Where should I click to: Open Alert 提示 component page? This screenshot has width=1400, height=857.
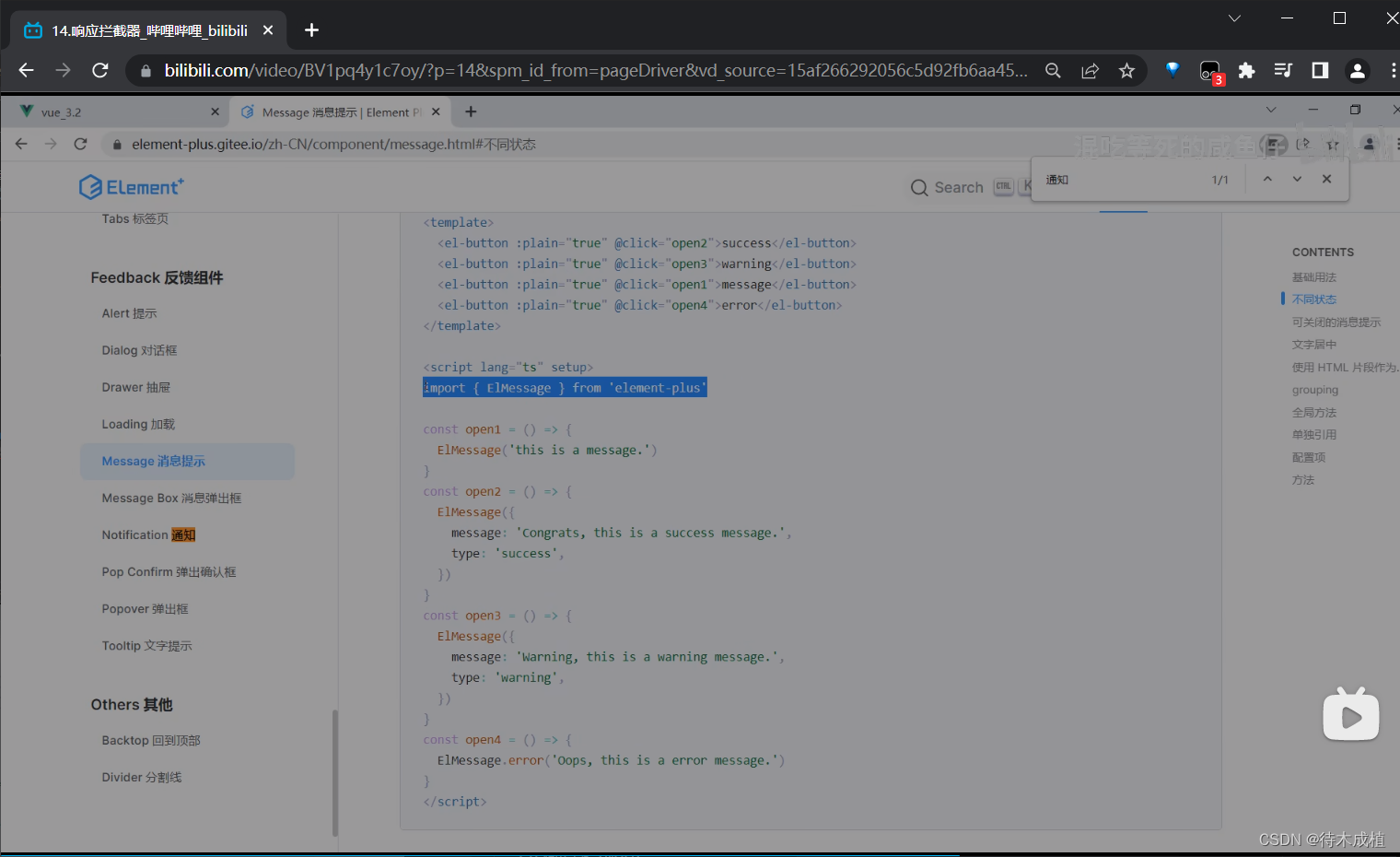point(129,313)
